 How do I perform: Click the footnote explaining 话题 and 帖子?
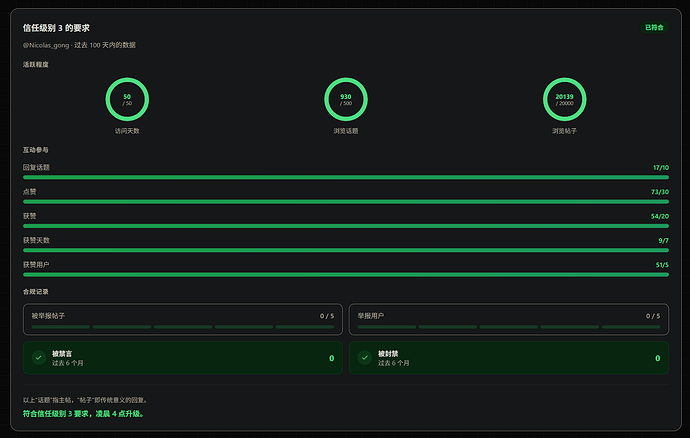tap(86, 400)
